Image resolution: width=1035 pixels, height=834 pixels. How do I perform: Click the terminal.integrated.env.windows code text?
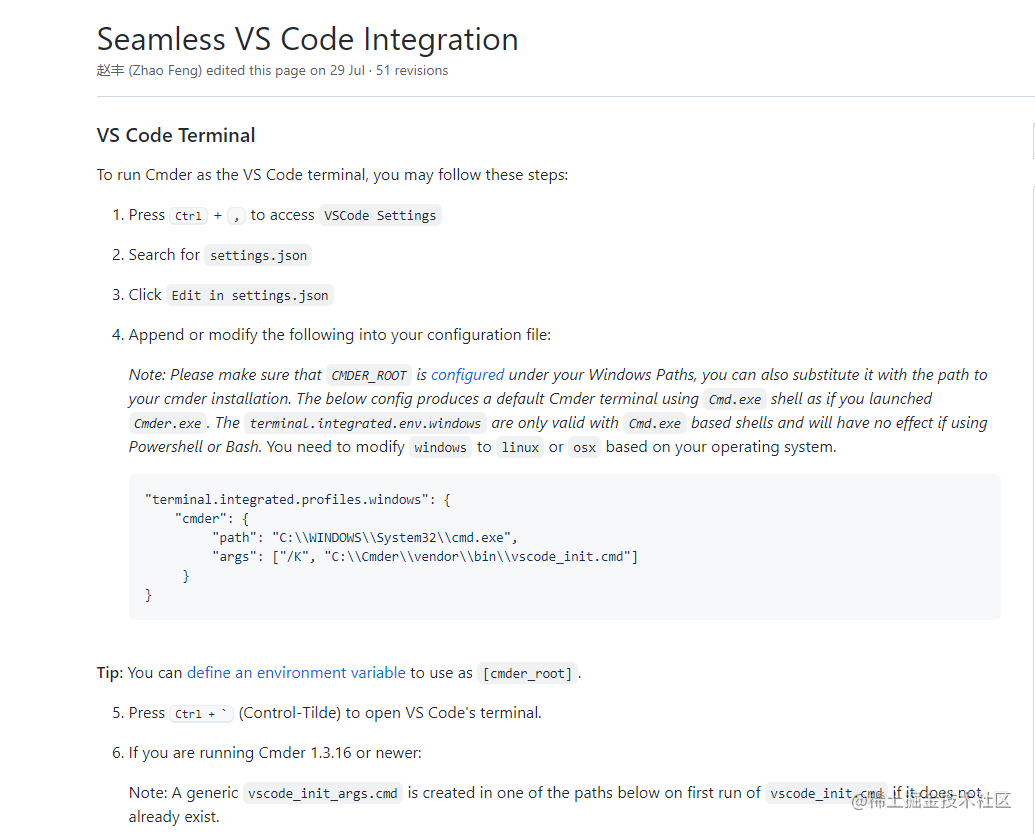click(364, 422)
